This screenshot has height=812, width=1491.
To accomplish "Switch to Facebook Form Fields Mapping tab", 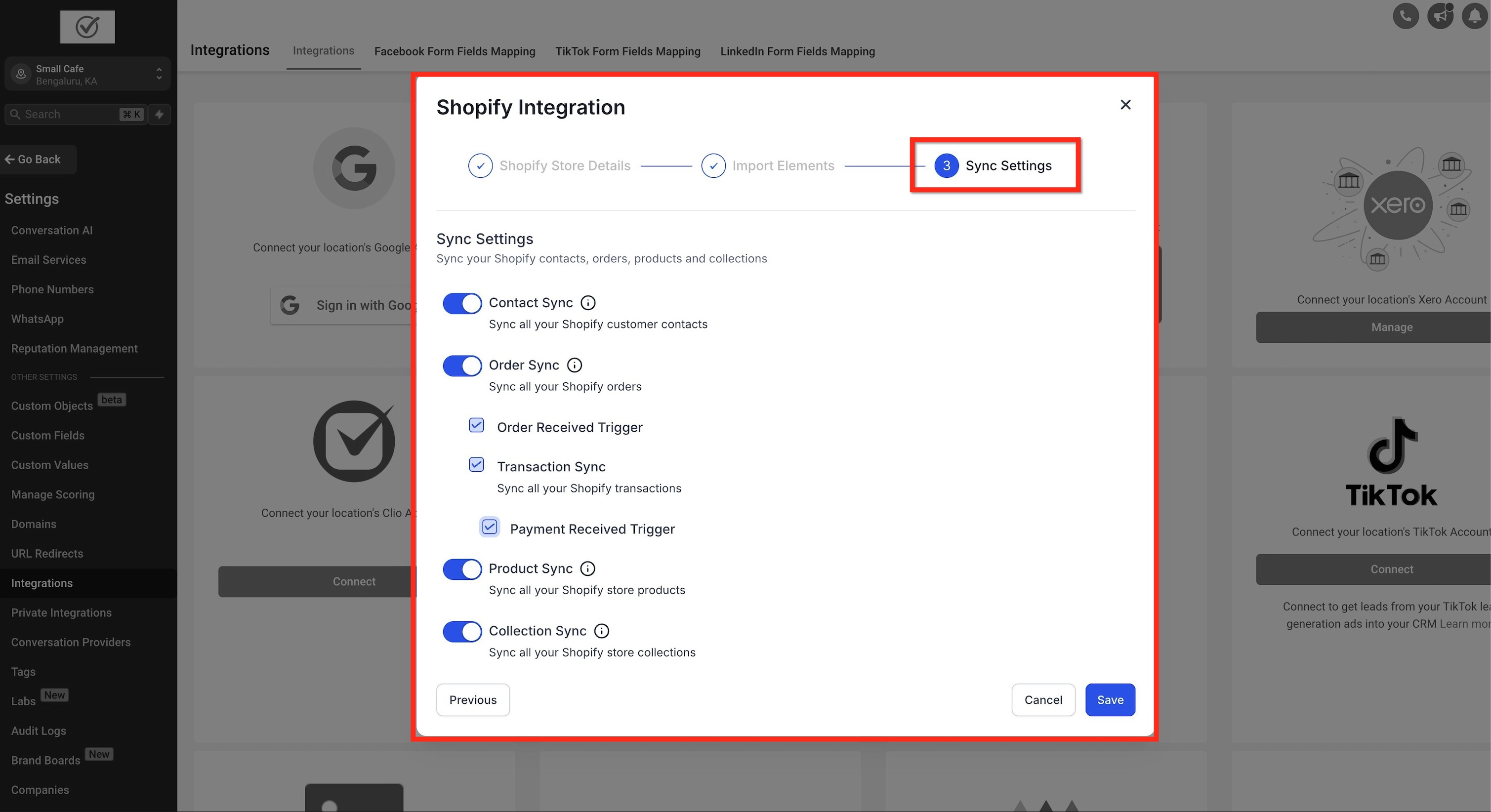I will click(455, 51).
